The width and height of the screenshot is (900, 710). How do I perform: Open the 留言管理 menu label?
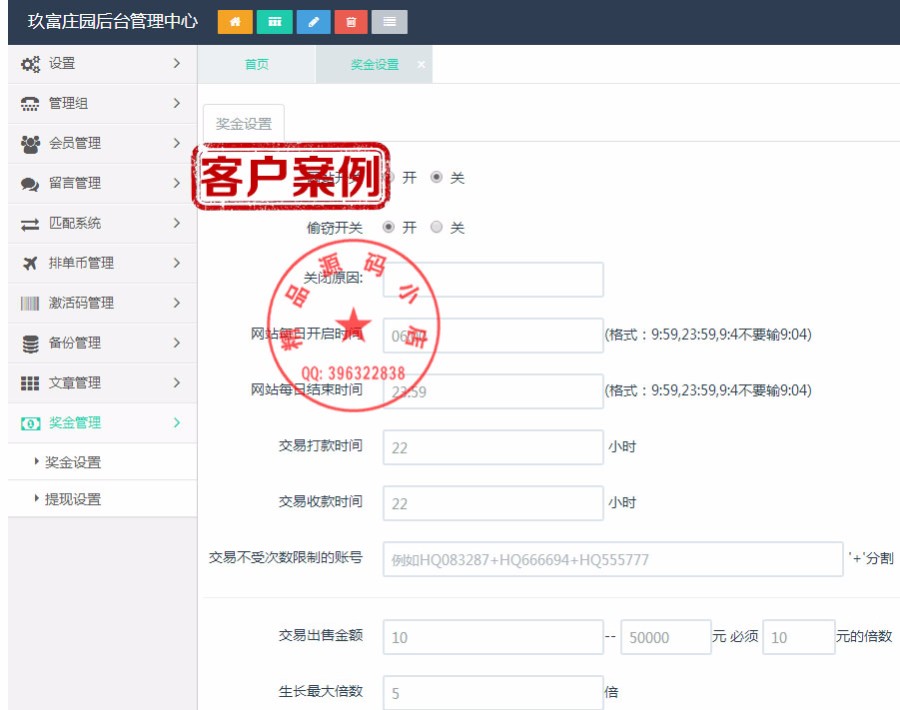[75, 183]
